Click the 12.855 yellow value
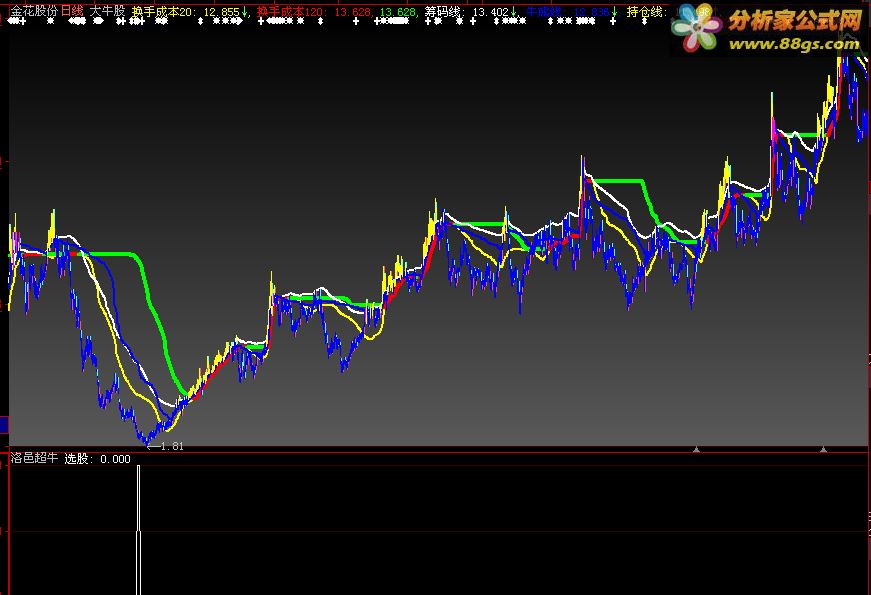871x595 pixels. click(x=221, y=12)
